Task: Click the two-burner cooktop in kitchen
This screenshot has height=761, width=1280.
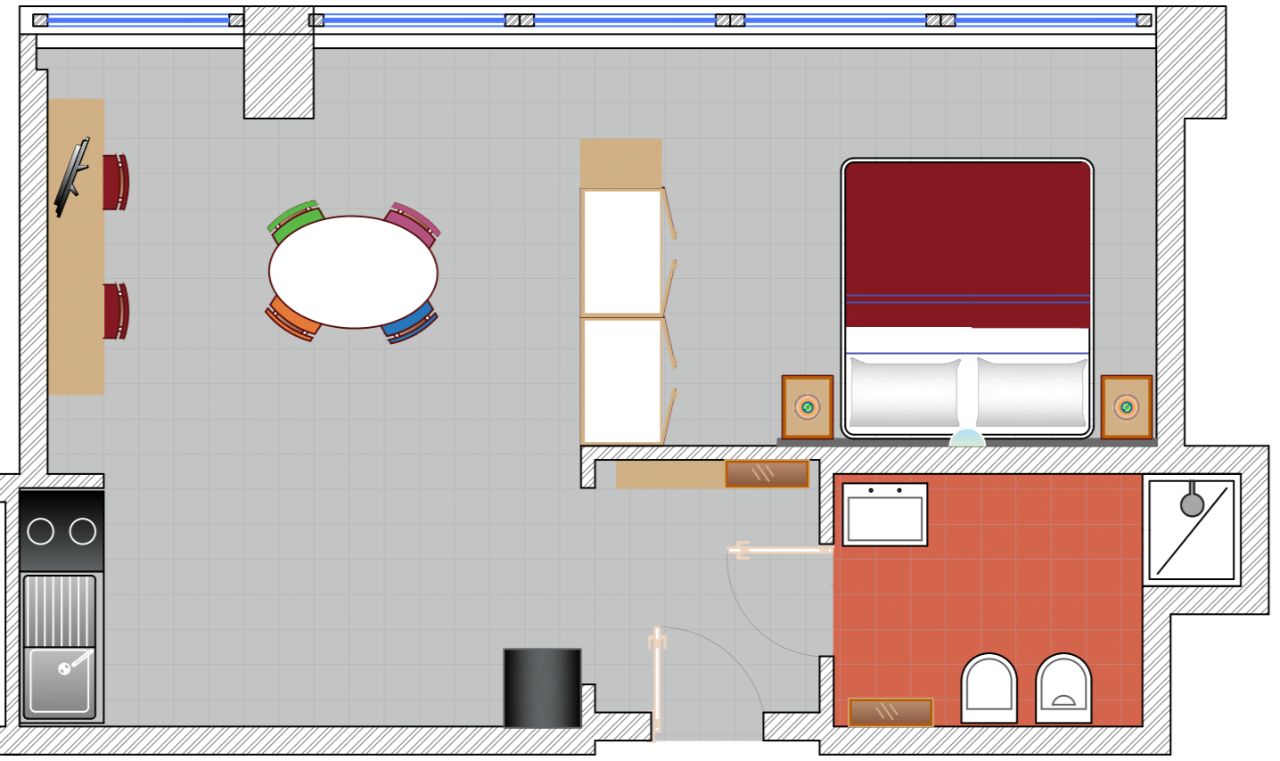Action: (x=61, y=530)
